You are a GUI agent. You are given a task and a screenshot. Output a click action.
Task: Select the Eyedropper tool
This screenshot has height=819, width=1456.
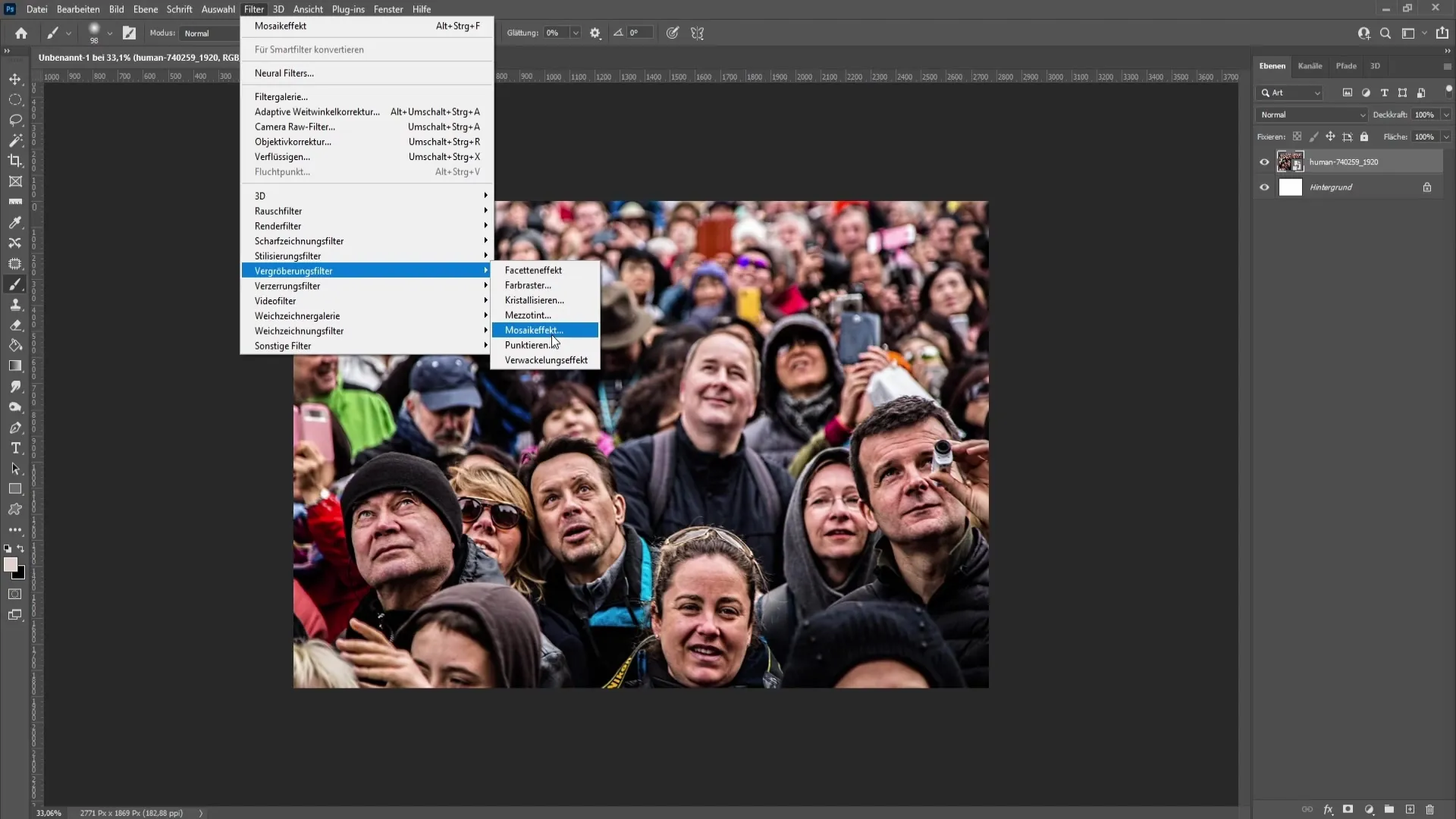[x=15, y=222]
